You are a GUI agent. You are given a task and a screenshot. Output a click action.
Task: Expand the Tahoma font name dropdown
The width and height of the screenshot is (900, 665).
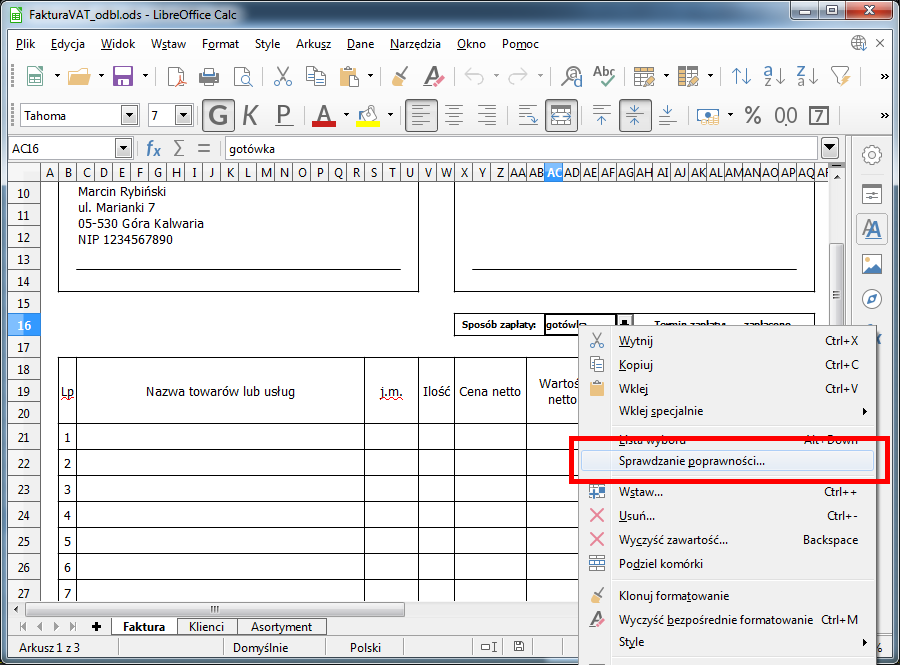pos(129,115)
